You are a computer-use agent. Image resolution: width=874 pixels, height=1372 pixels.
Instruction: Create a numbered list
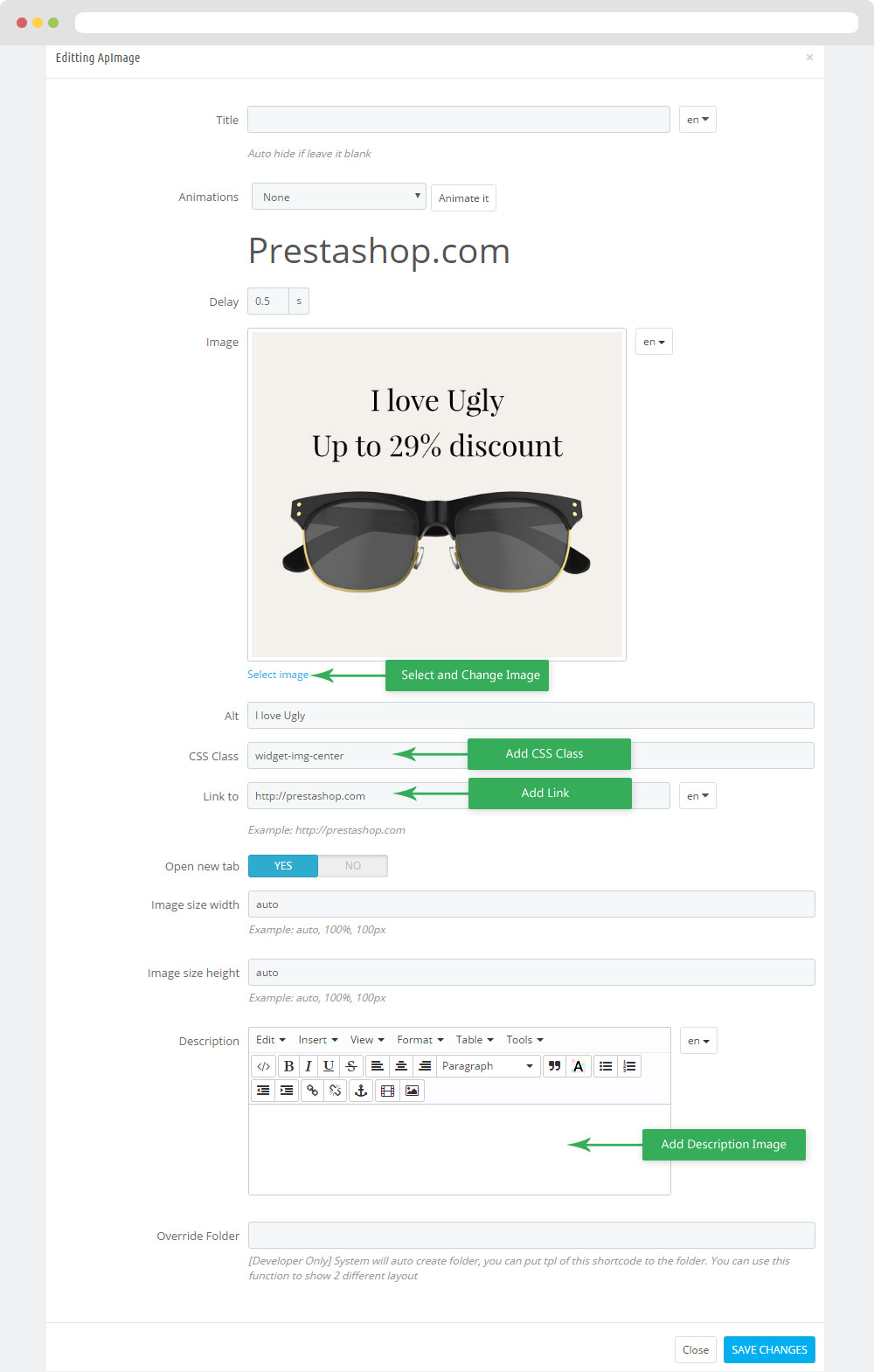[629, 1066]
